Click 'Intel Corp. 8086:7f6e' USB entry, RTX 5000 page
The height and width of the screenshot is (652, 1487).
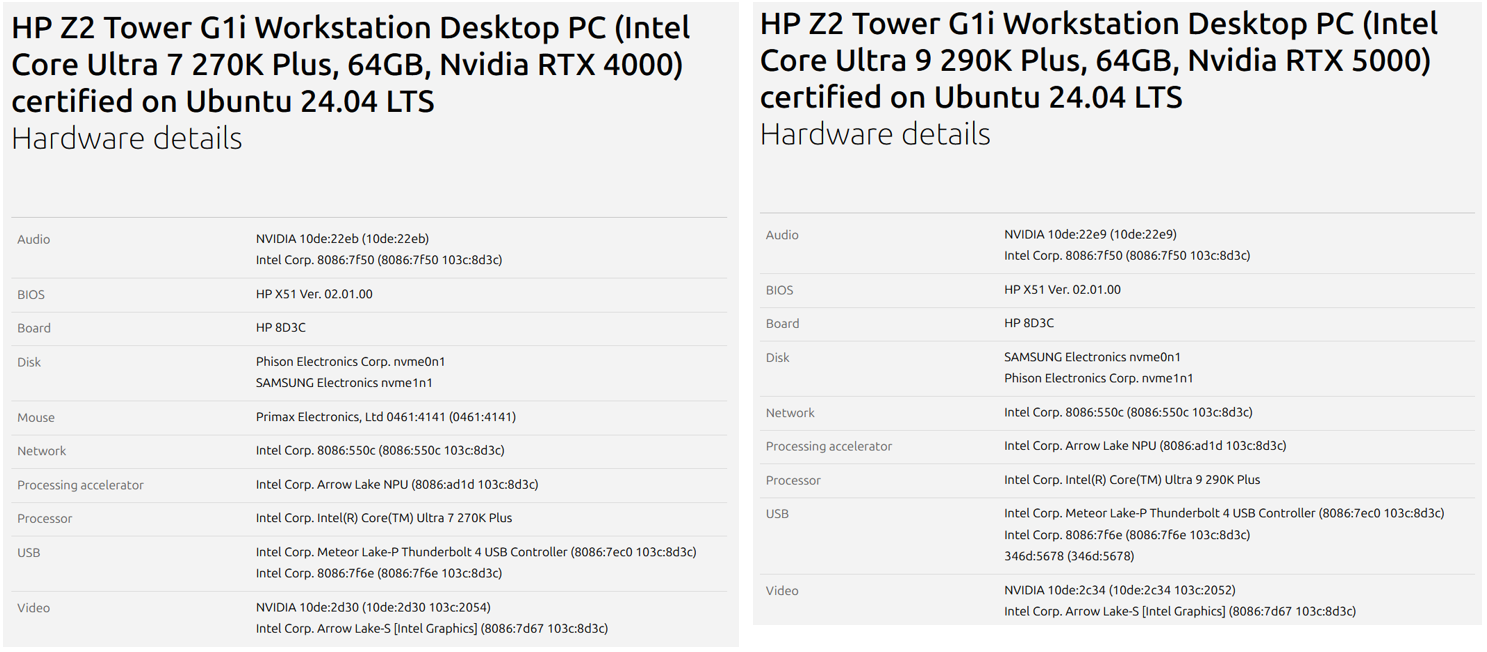pyautogui.click(x=1127, y=535)
